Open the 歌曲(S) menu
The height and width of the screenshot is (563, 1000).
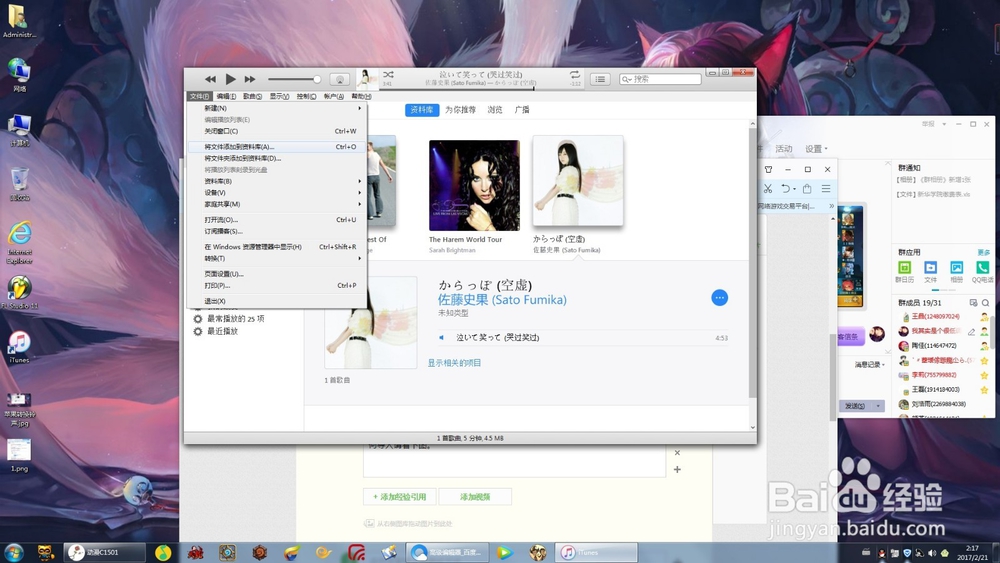point(252,96)
